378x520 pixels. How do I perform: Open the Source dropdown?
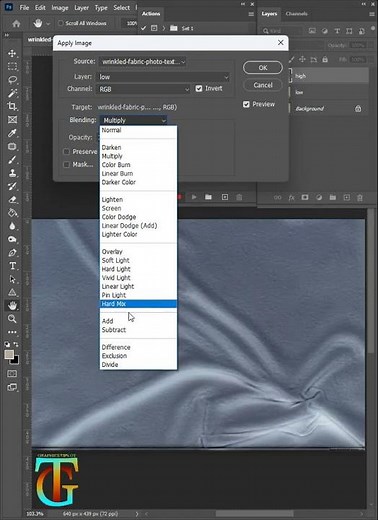tap(142, 62)
